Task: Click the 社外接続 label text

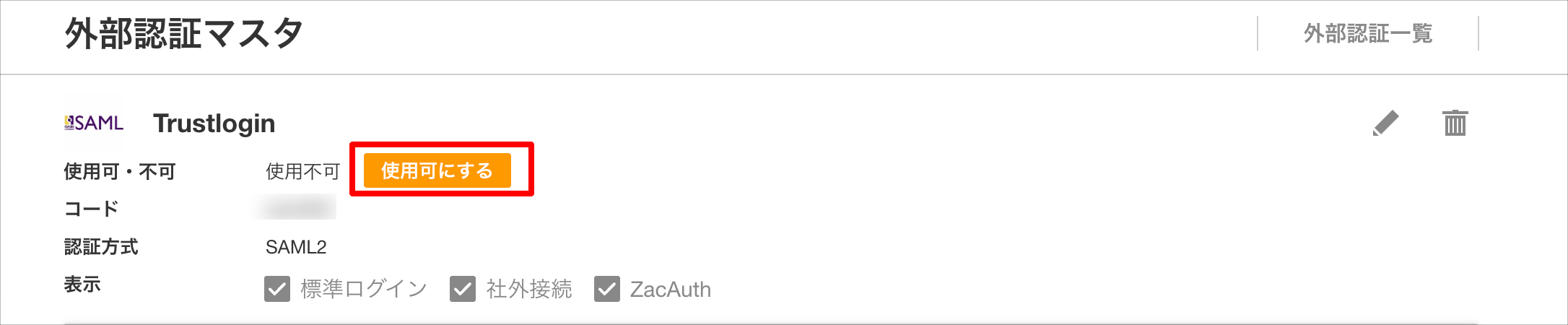Action: (x=529, y=289)
